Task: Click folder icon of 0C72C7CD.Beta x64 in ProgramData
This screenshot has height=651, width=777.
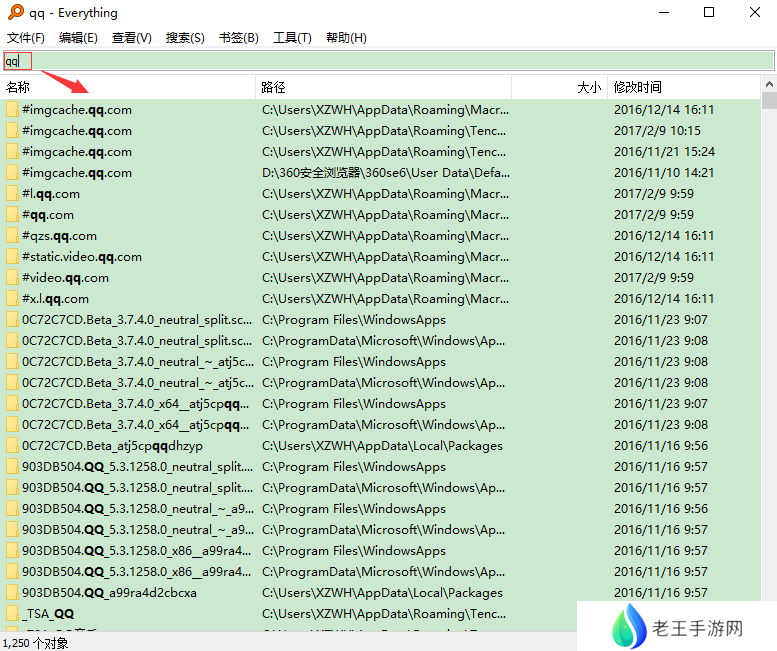Action: [x=12, y=425]
